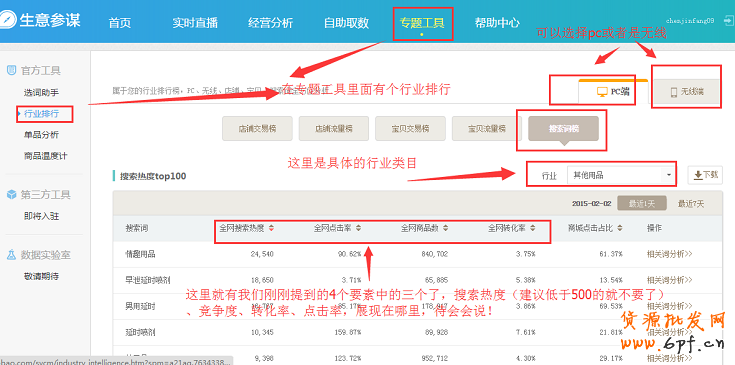
Task: Click the 搜索词 column header
Action: click(136, 229)
